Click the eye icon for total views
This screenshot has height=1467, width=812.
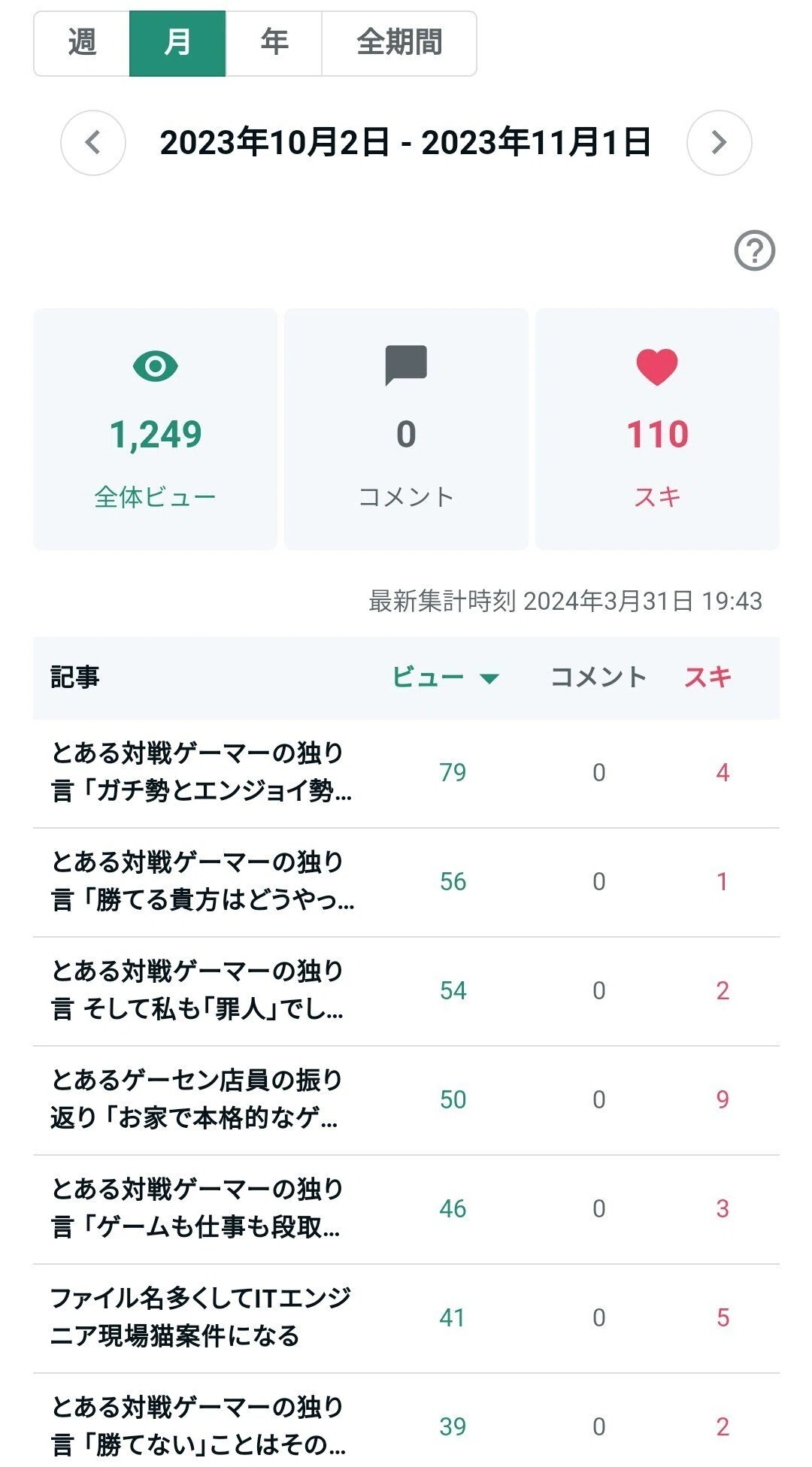[156, 366]
